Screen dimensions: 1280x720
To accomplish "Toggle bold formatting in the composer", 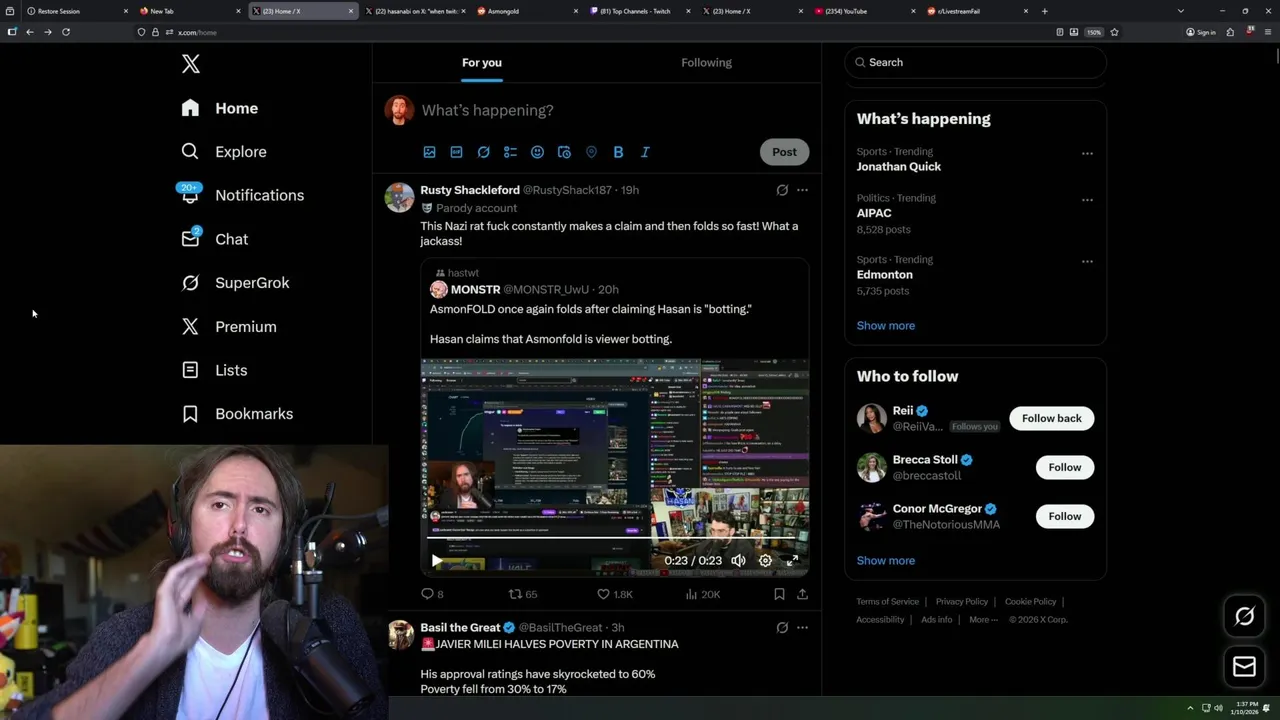I will (x=618, y=152).
